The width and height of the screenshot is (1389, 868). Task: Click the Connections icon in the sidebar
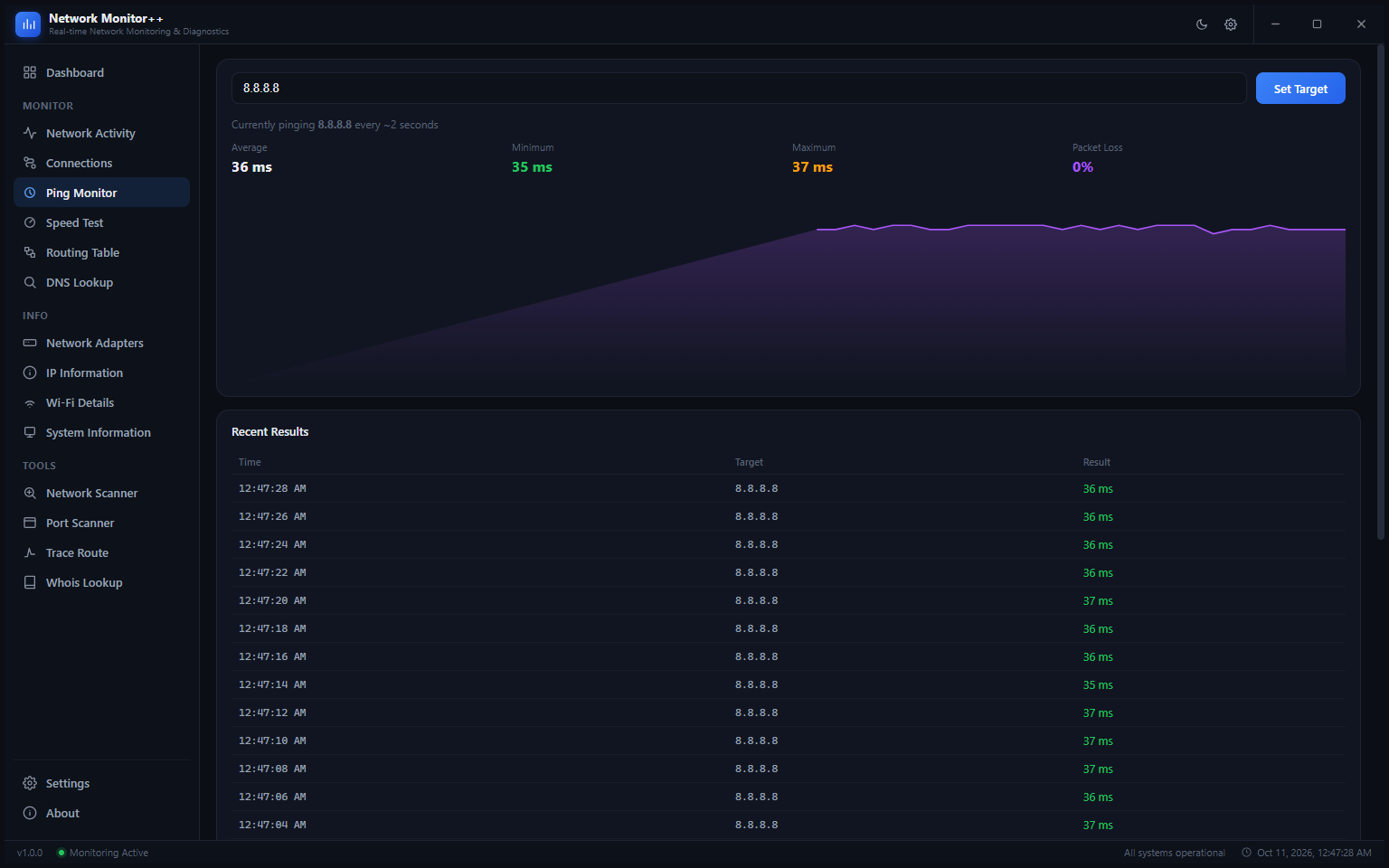coord(30,163)
